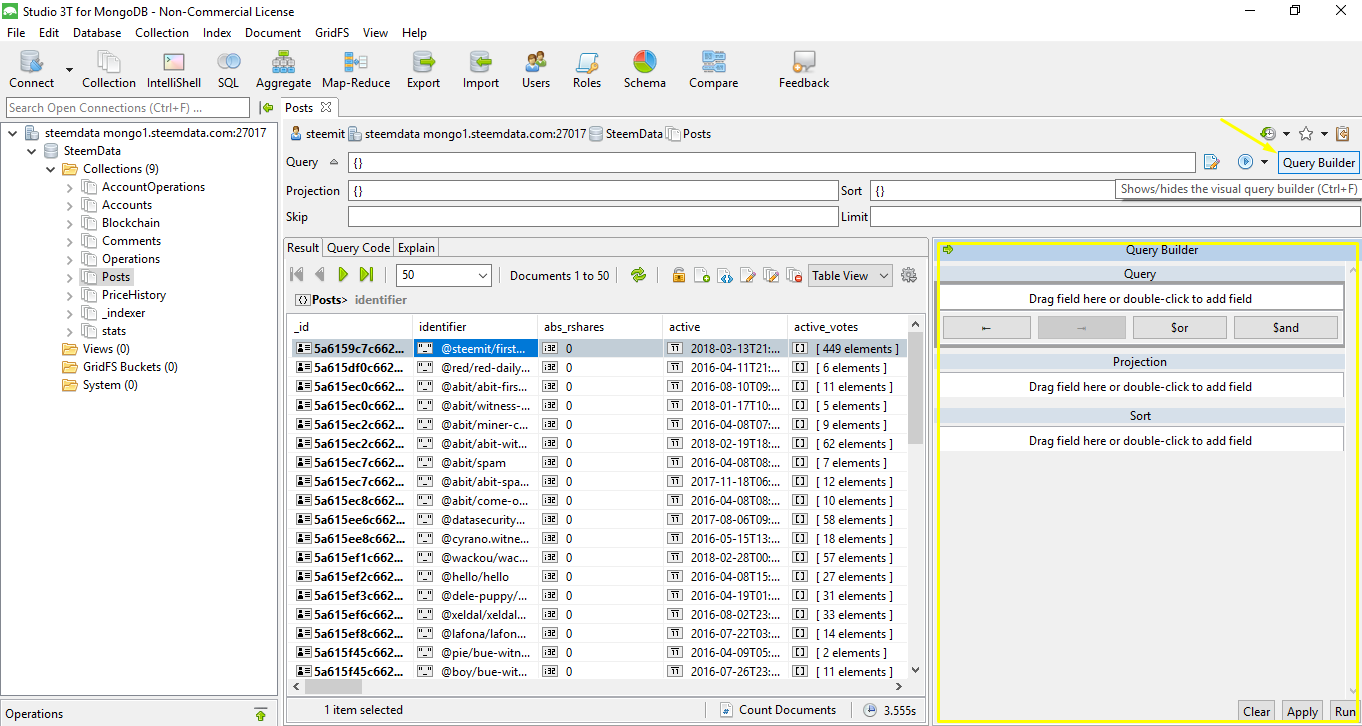Open the Schema explorer

click(x=645, y=69)
